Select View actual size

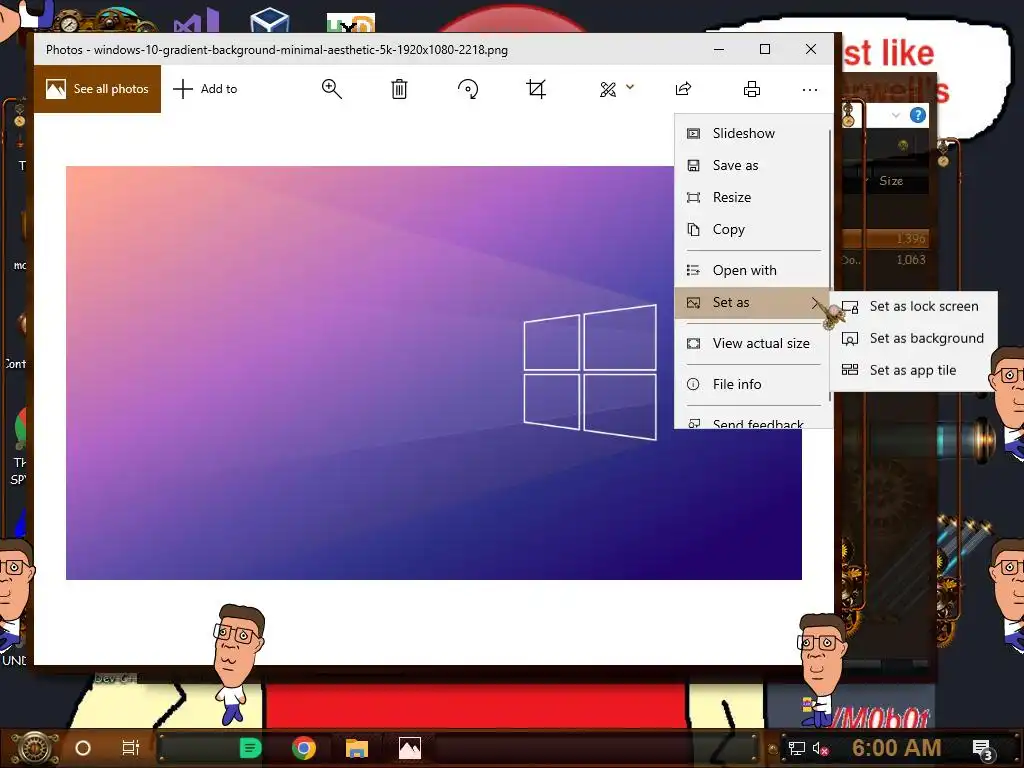(x=752, y=344)
